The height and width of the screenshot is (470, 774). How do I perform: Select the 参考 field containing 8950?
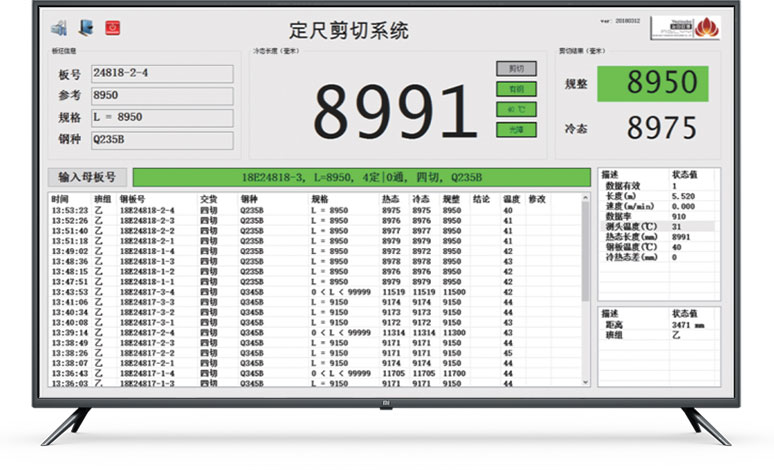click(162, 96)
